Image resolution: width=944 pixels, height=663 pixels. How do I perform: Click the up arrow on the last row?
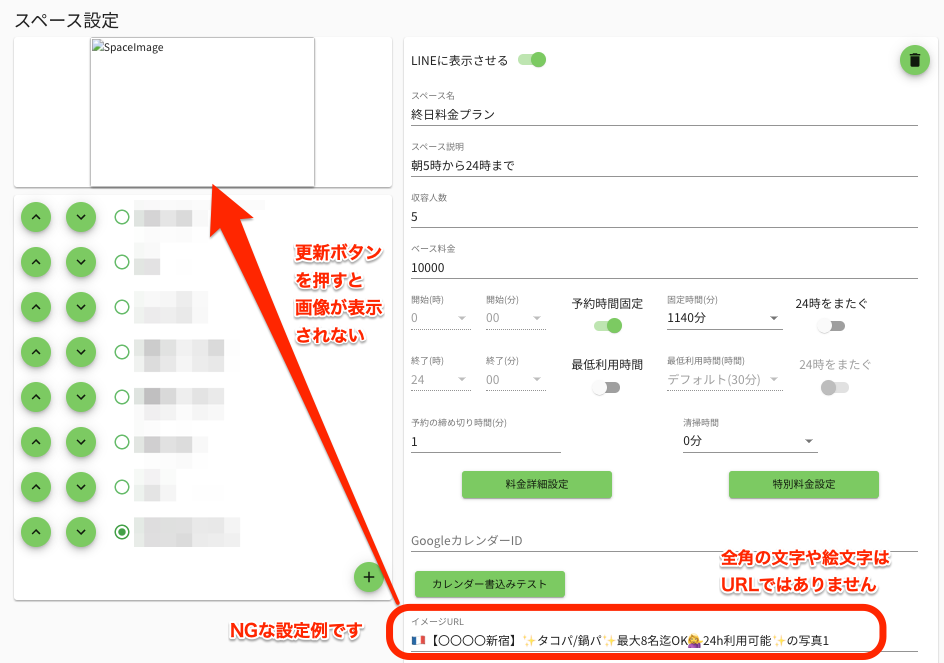35,532
